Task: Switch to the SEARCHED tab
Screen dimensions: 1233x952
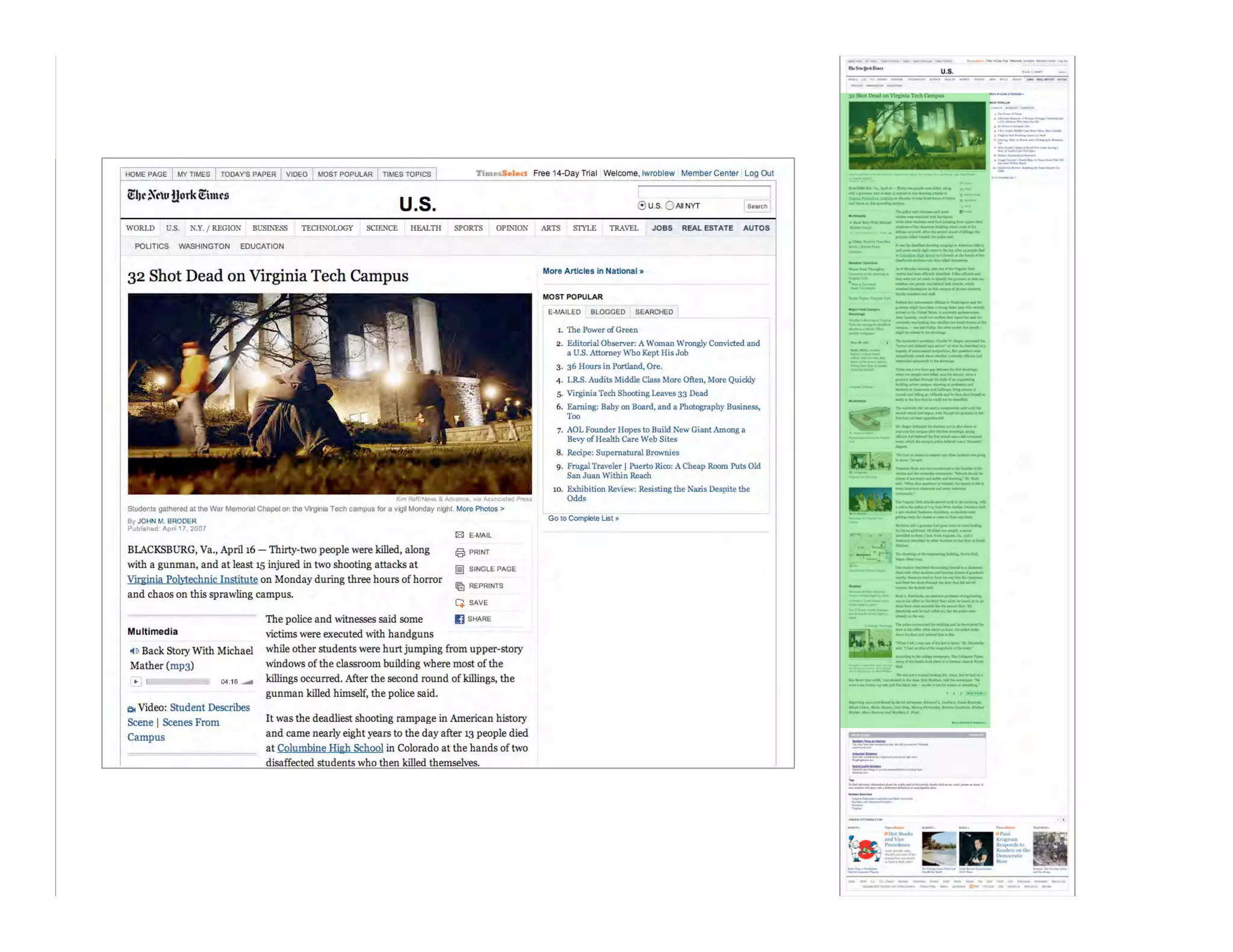Action: point(654,312)
